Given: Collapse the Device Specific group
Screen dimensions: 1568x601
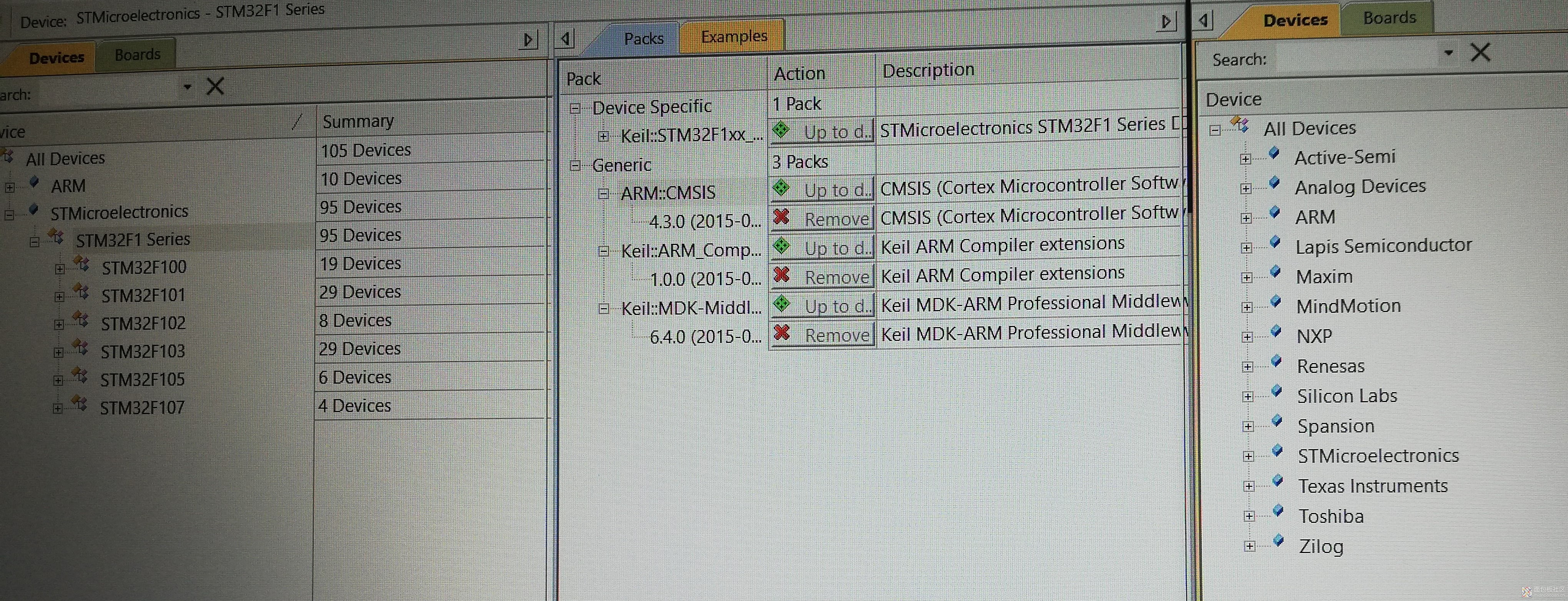Looking at the screenshot, I should click(x=575, y=109).
